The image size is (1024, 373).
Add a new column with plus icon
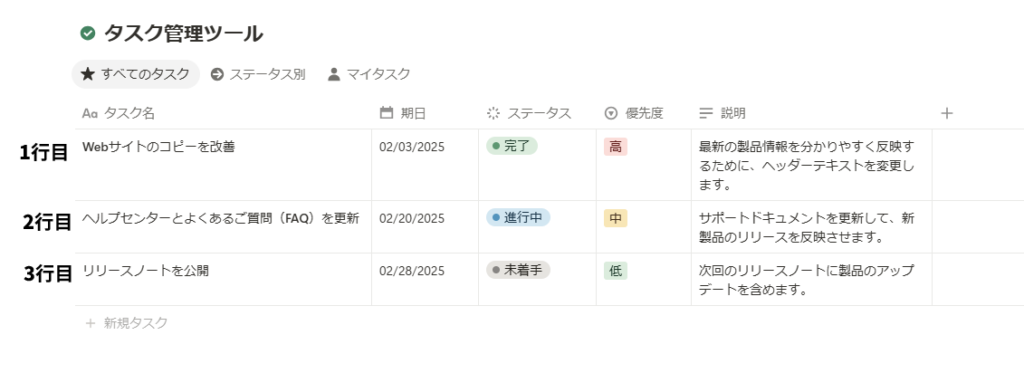947,113
